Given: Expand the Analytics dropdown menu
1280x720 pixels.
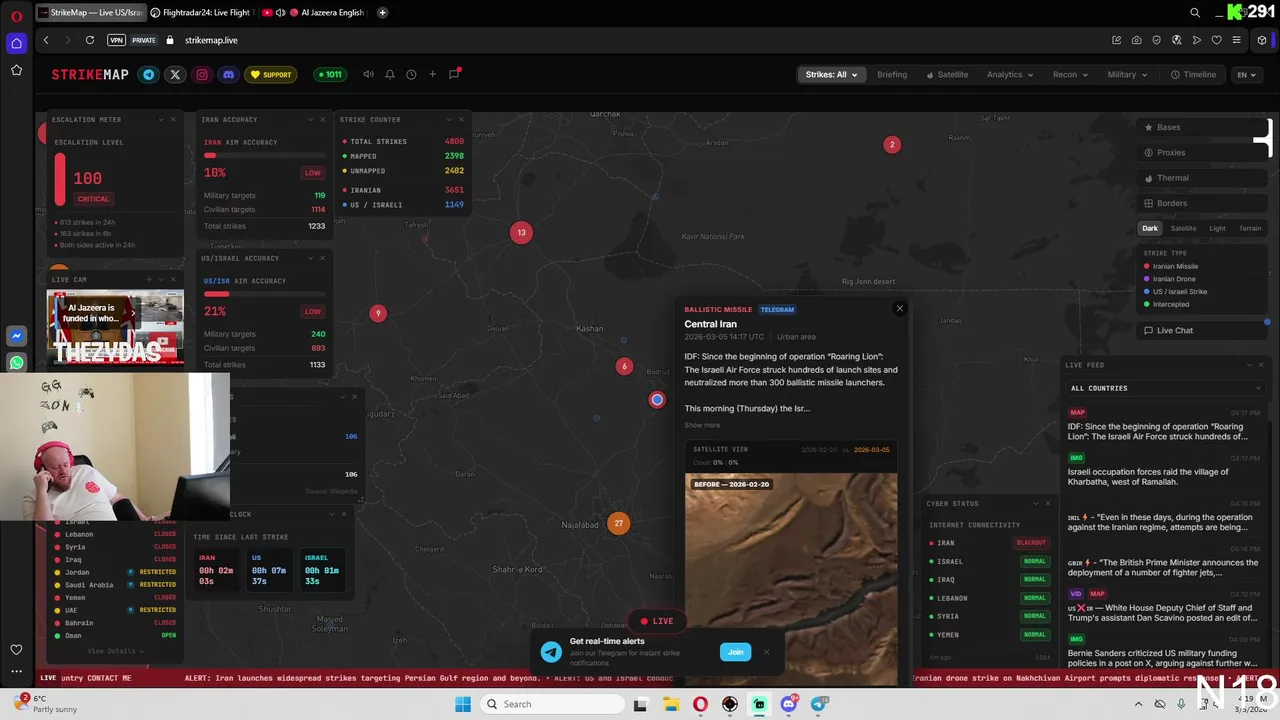Looking at the screenshot, I should pos(1010,74).
